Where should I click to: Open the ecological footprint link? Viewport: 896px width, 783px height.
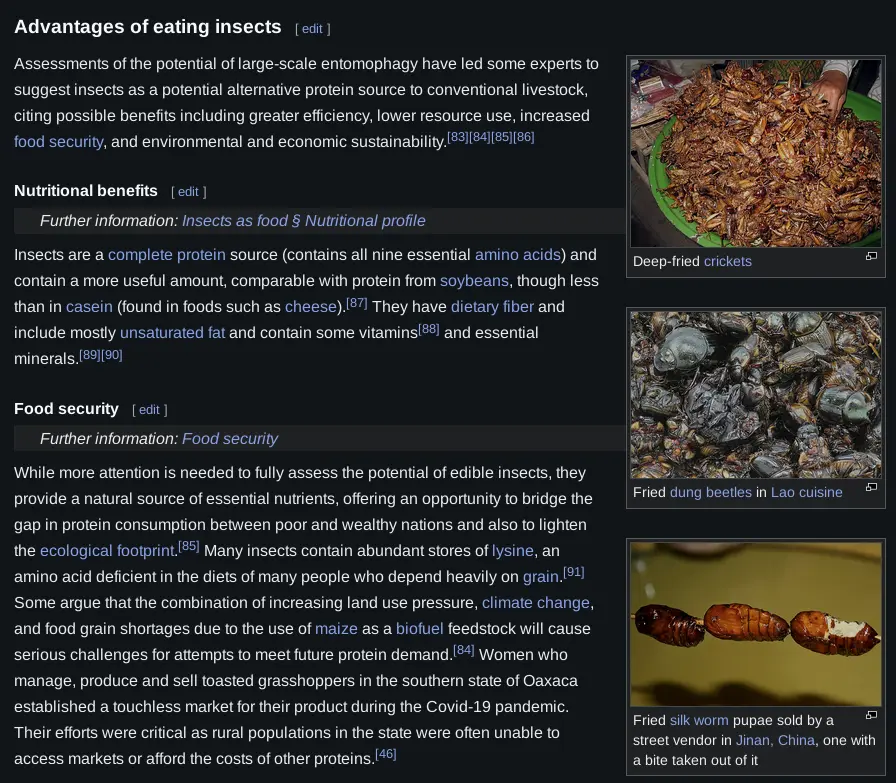pos(108,550)
